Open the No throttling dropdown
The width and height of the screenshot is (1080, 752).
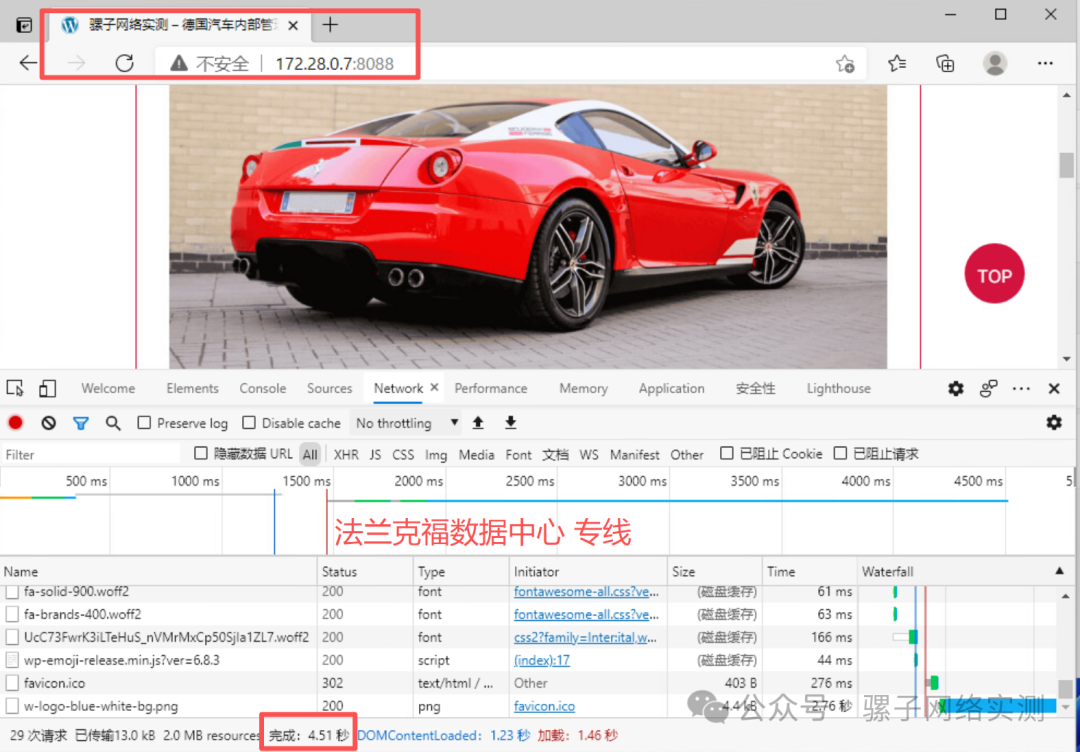pyautogui.click(x=406, y=423)
